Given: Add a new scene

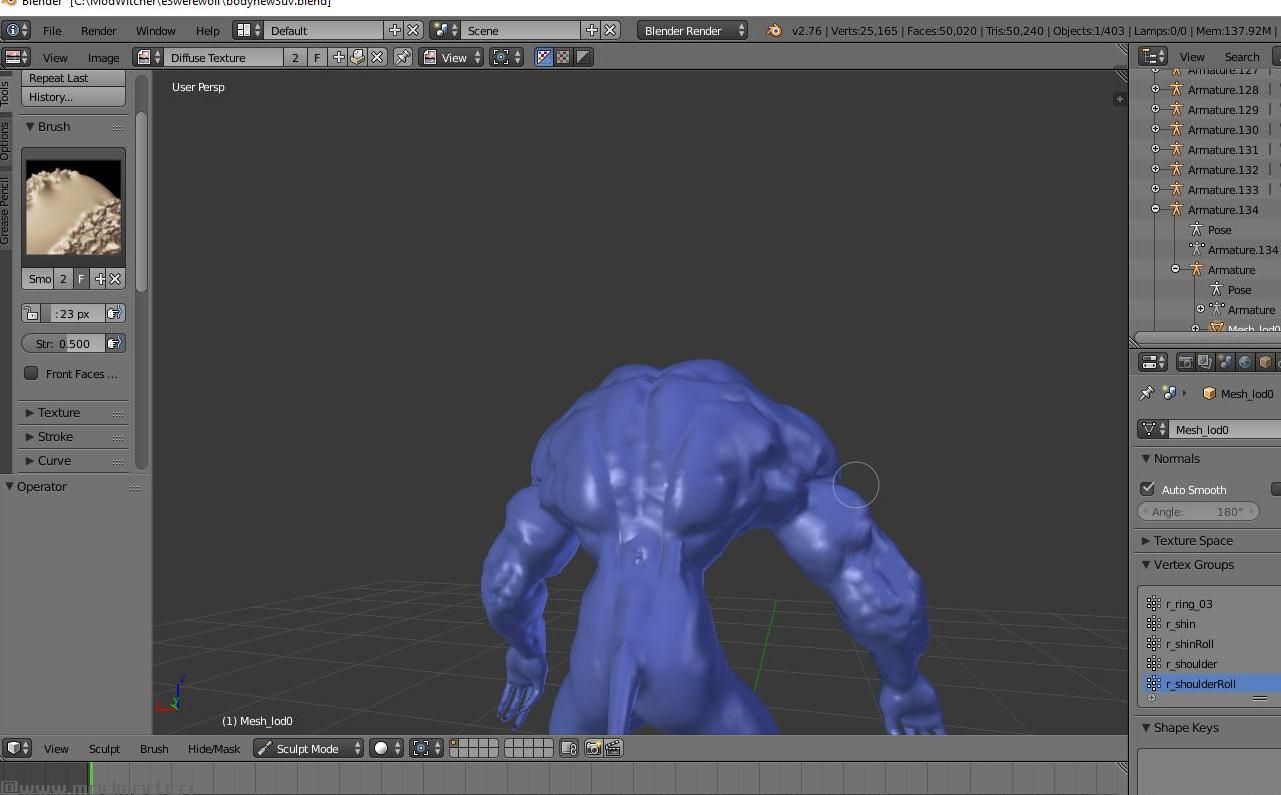Looking at the screenshot, I should (x=592, y=30).
